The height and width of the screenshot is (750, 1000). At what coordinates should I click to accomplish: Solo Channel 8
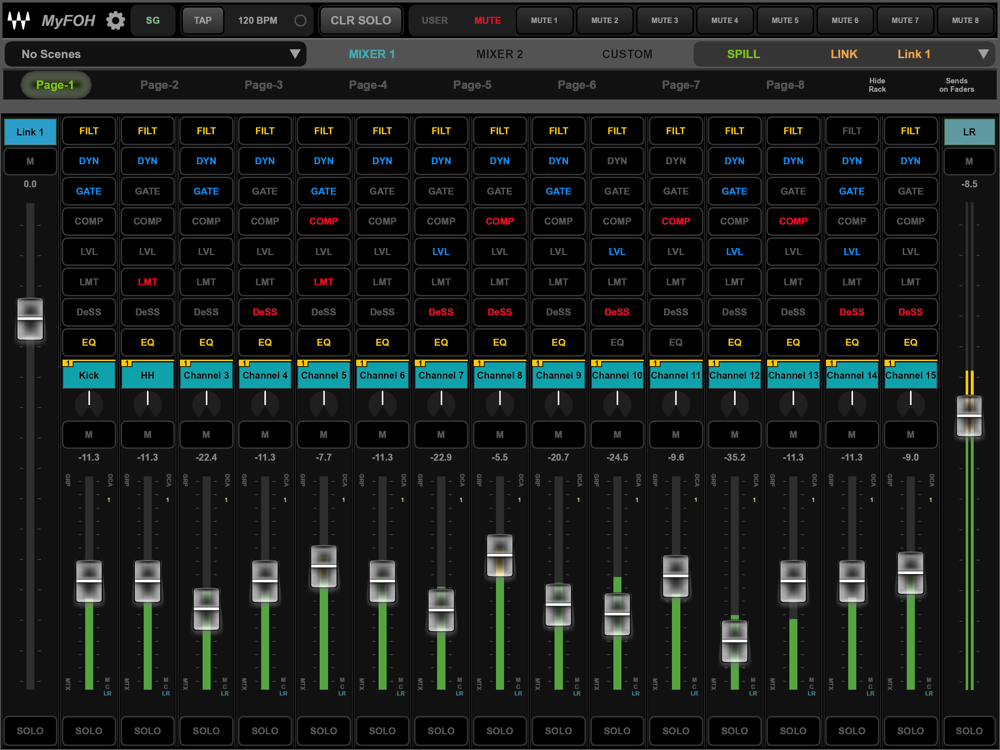point(499,731)
